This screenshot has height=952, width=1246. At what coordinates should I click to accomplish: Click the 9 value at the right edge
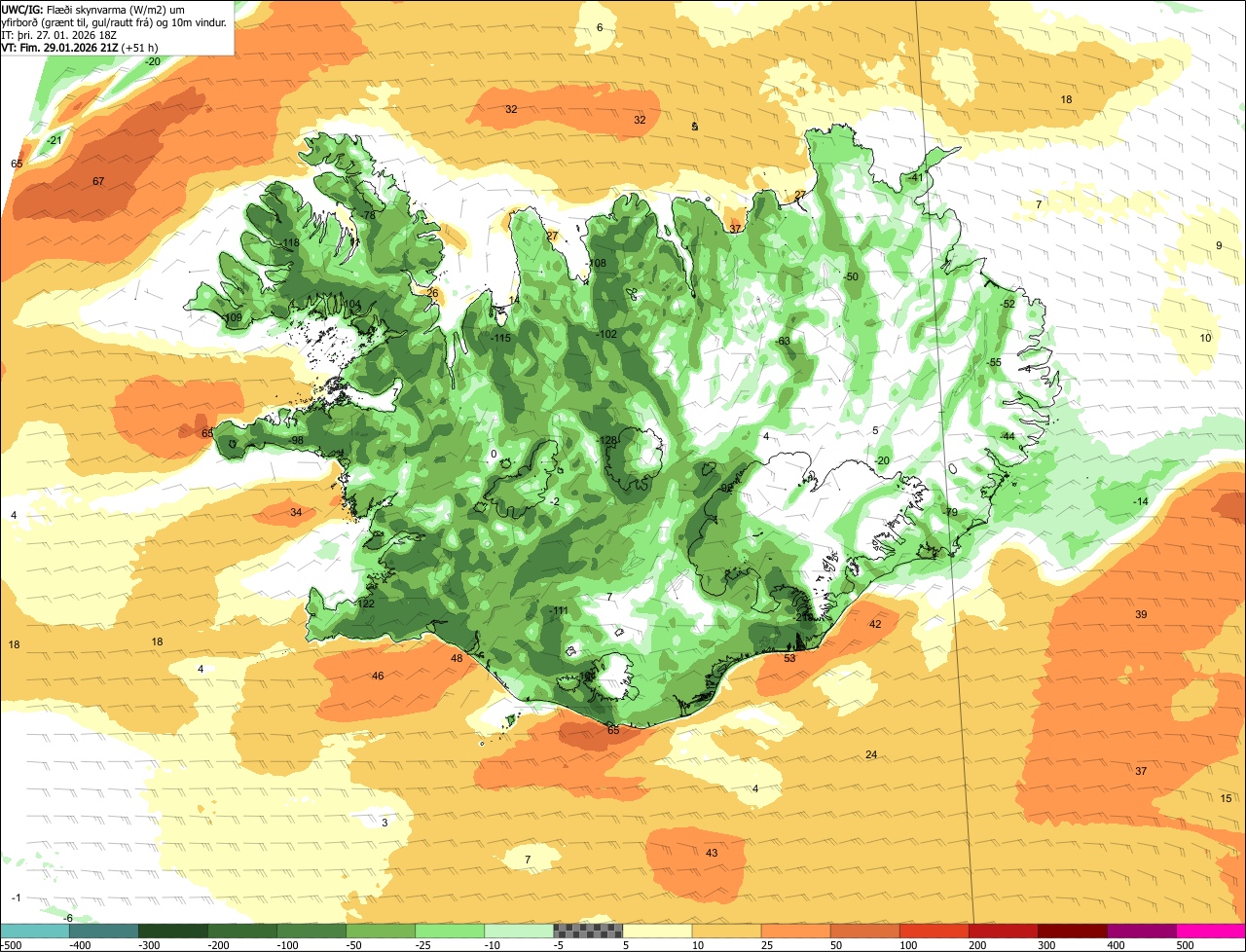tap(1219, 246)
